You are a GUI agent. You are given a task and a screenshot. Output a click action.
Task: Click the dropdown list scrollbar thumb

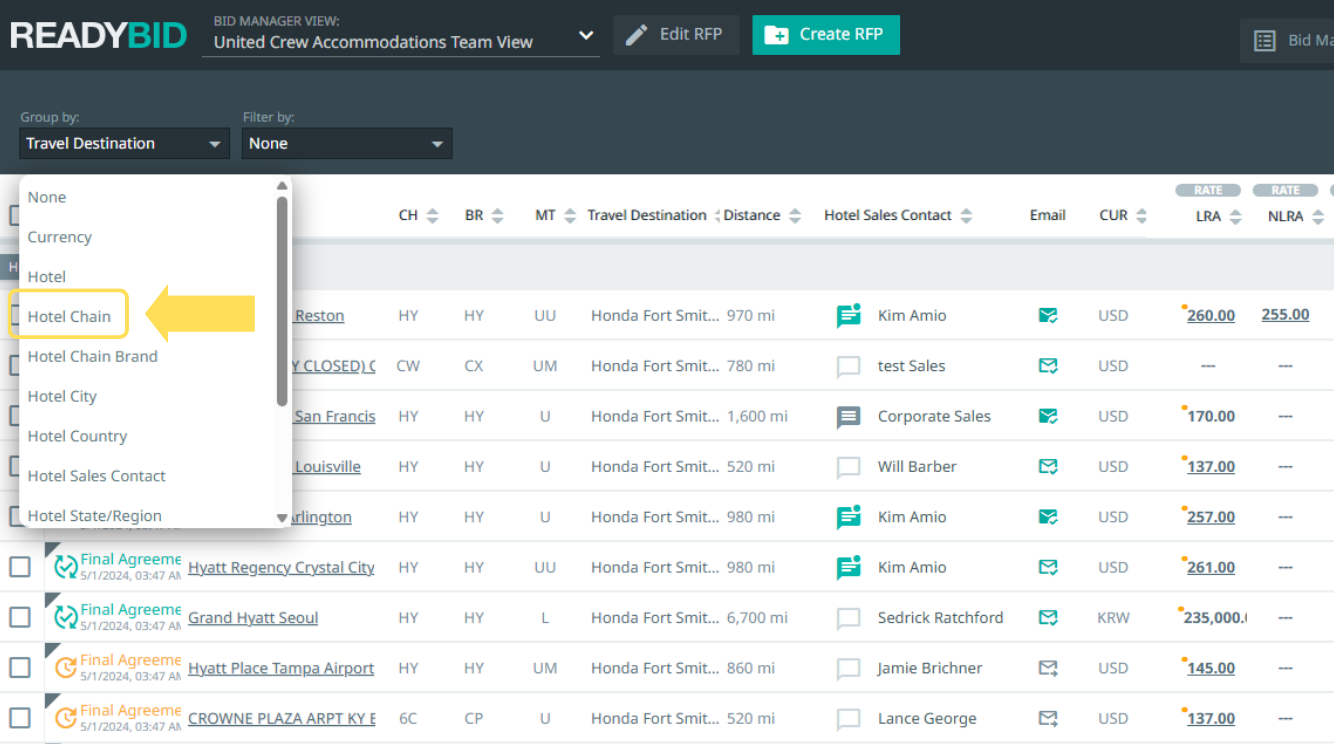(x=282, y=301)
